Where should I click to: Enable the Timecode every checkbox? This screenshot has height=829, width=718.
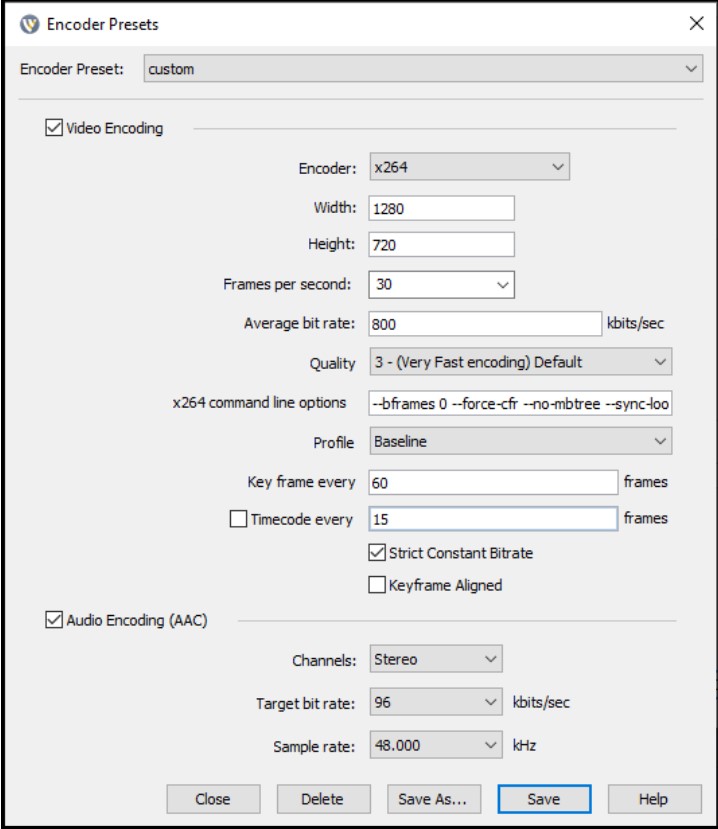238,519
